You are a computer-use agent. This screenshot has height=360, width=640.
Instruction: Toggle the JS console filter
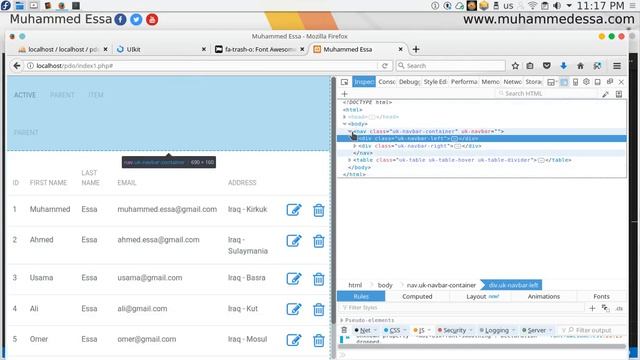(422, 330)
